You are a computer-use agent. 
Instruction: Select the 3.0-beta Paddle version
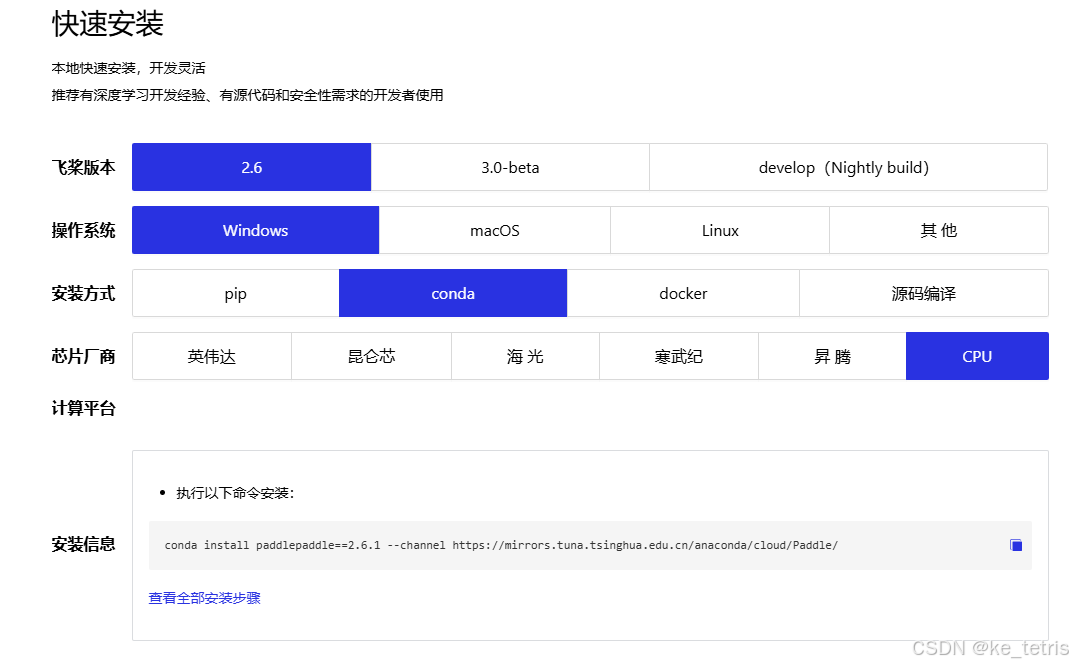coord(510,167)
